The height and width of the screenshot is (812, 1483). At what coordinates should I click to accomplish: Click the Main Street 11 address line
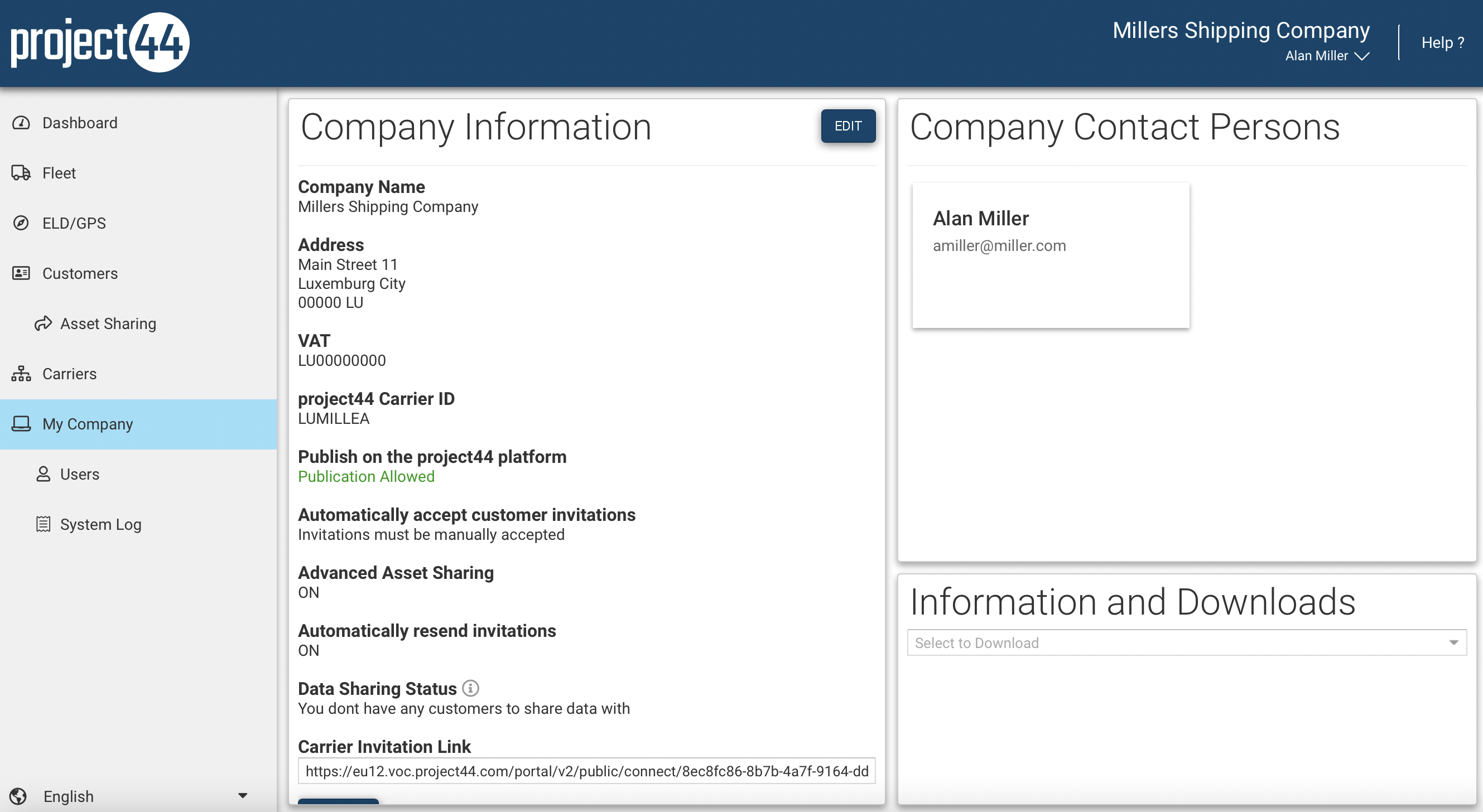click(x=348, y=264)
